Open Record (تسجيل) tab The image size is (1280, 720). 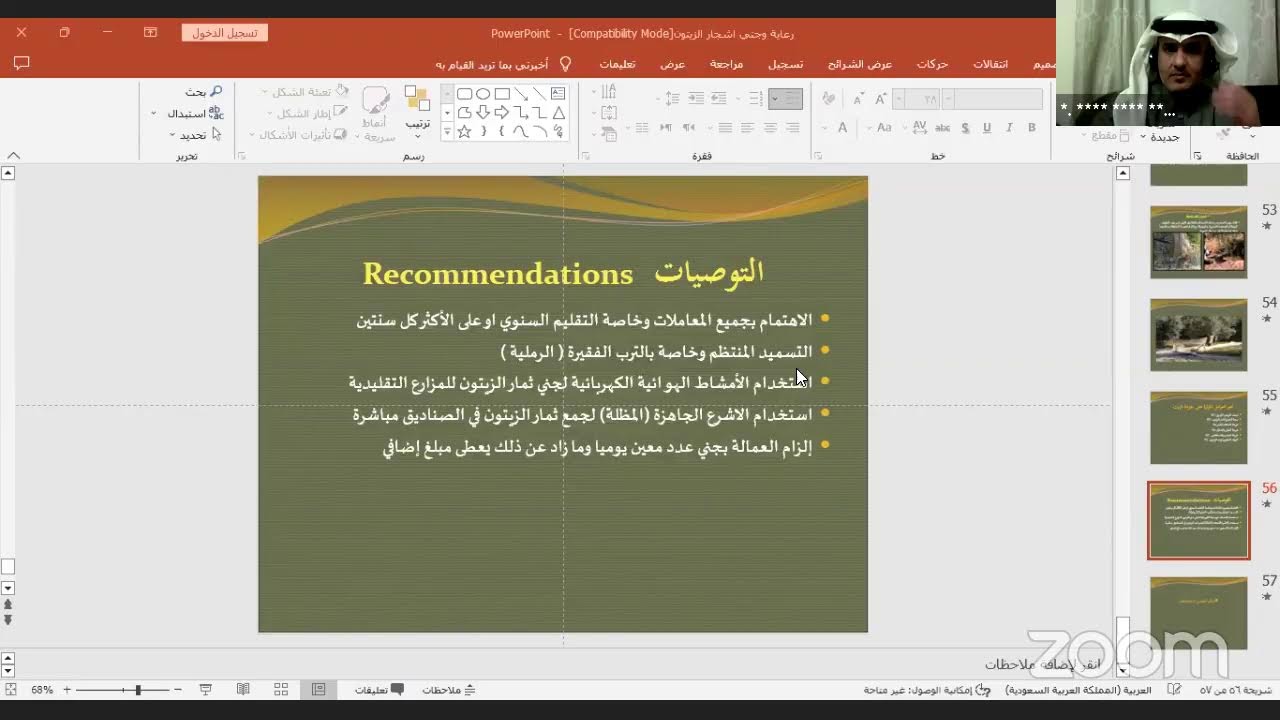785,64
